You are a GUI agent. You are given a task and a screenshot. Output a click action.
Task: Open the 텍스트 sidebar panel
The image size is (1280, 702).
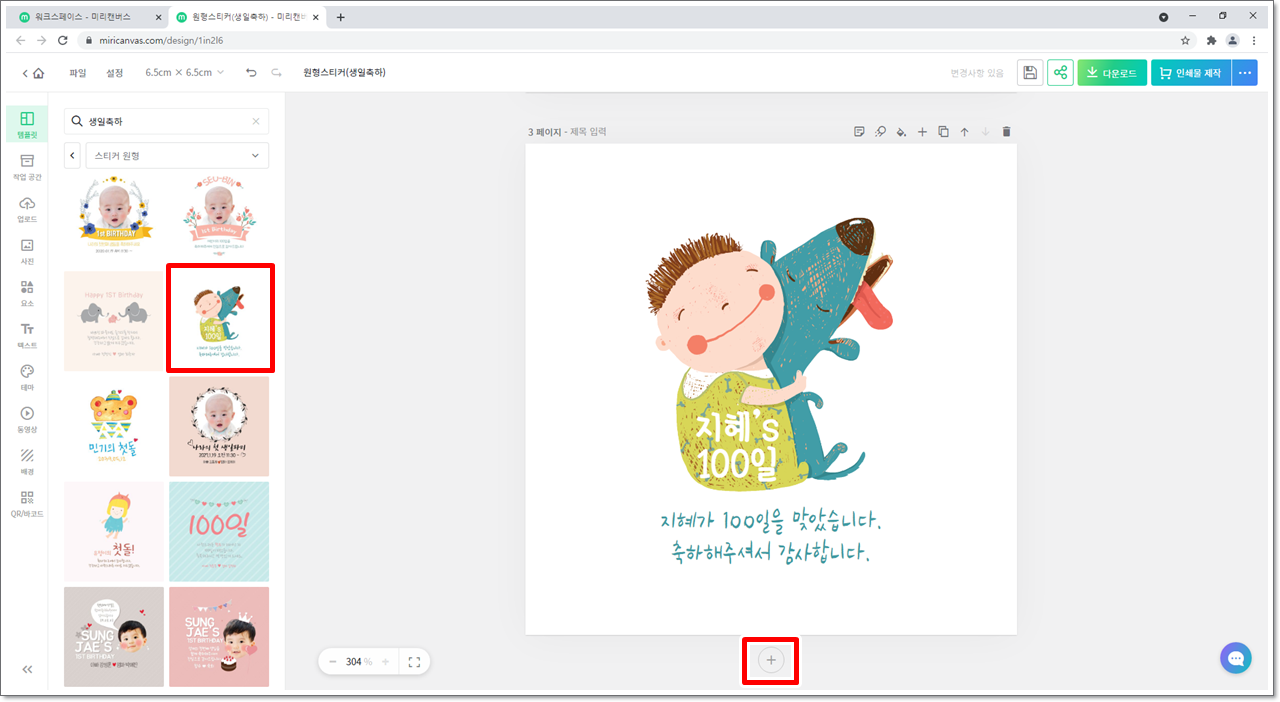[27, 335]
